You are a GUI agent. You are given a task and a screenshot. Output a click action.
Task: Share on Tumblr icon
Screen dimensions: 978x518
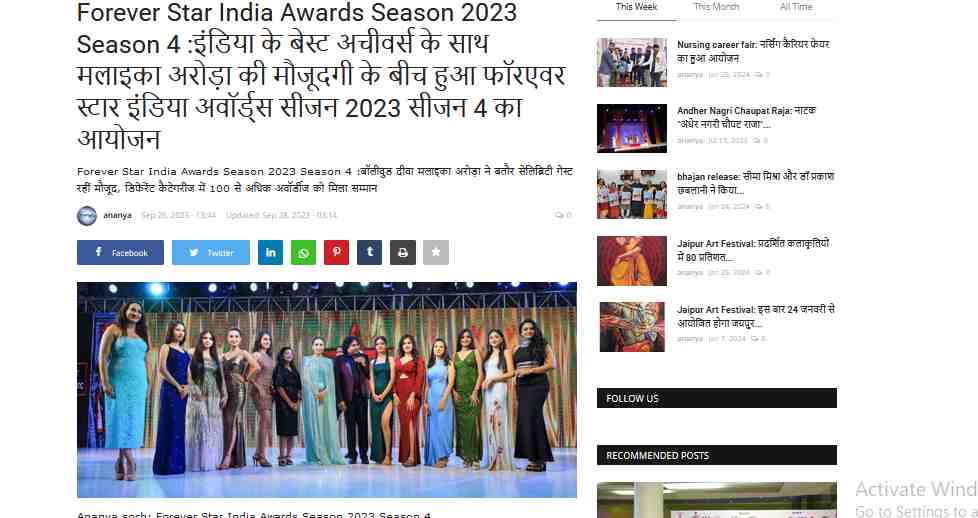369,253
